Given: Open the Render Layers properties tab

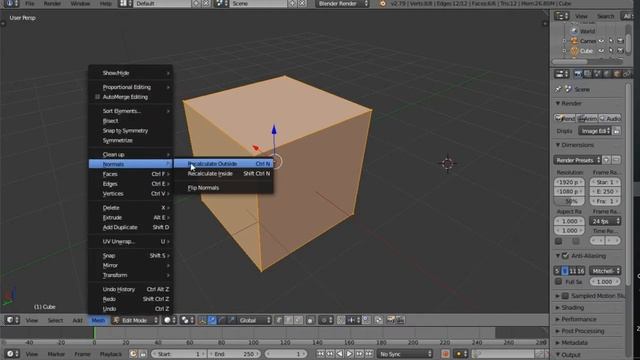Looking at the screenshot, I should coord(587,74).
